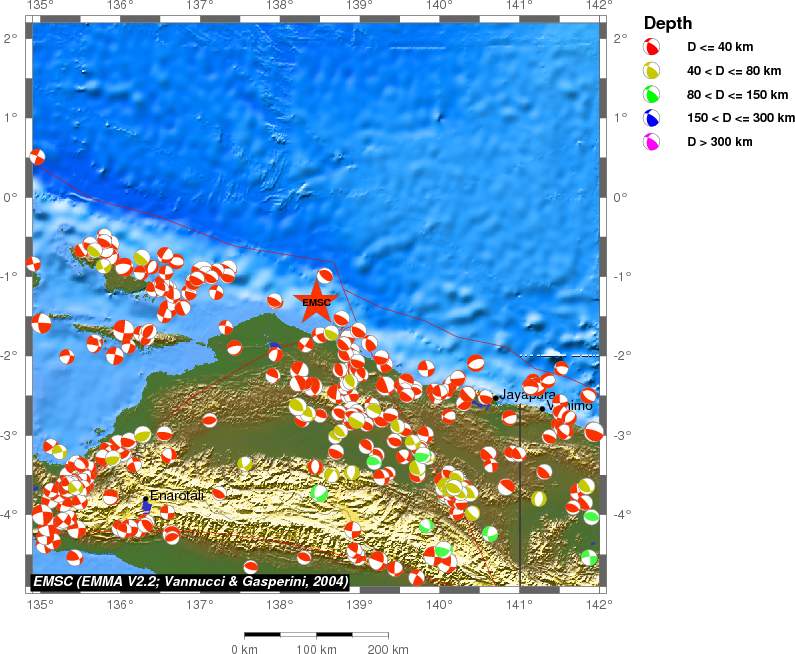Click the black and white scale bar

tap(316, 635)
